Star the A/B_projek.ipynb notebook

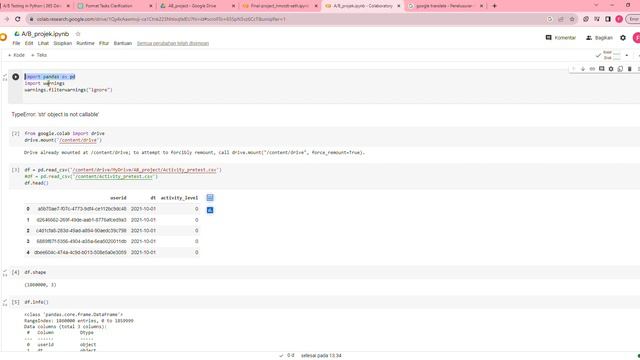(x=78, y=34)
